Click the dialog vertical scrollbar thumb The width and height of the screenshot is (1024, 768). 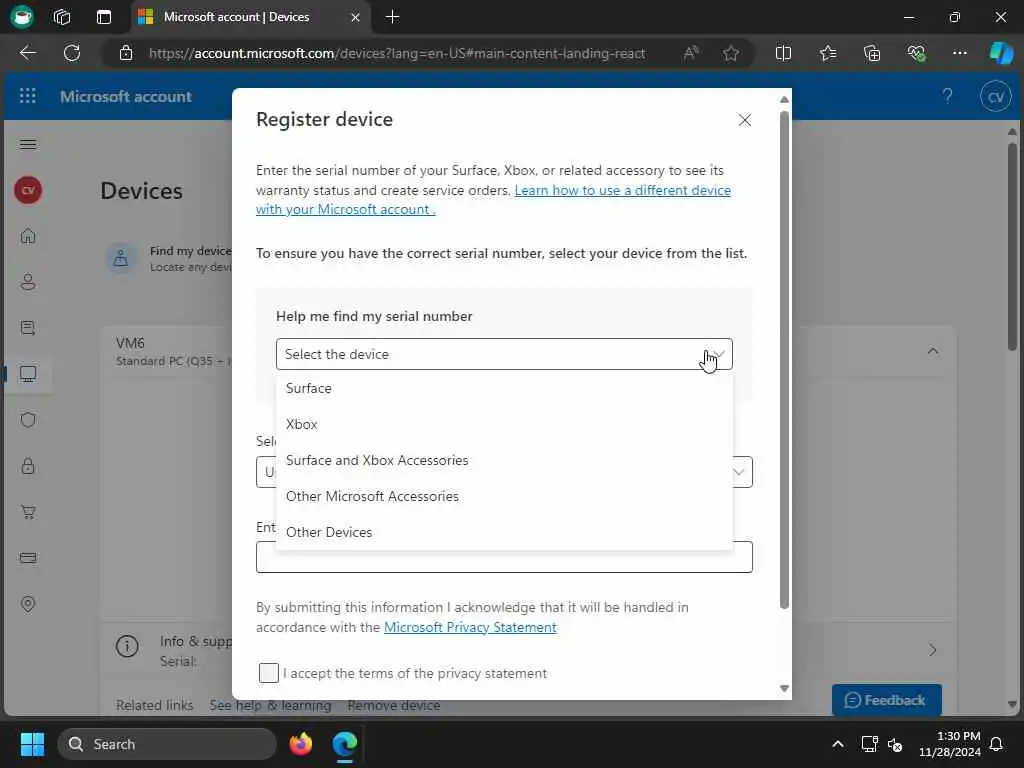click(784, 360)
